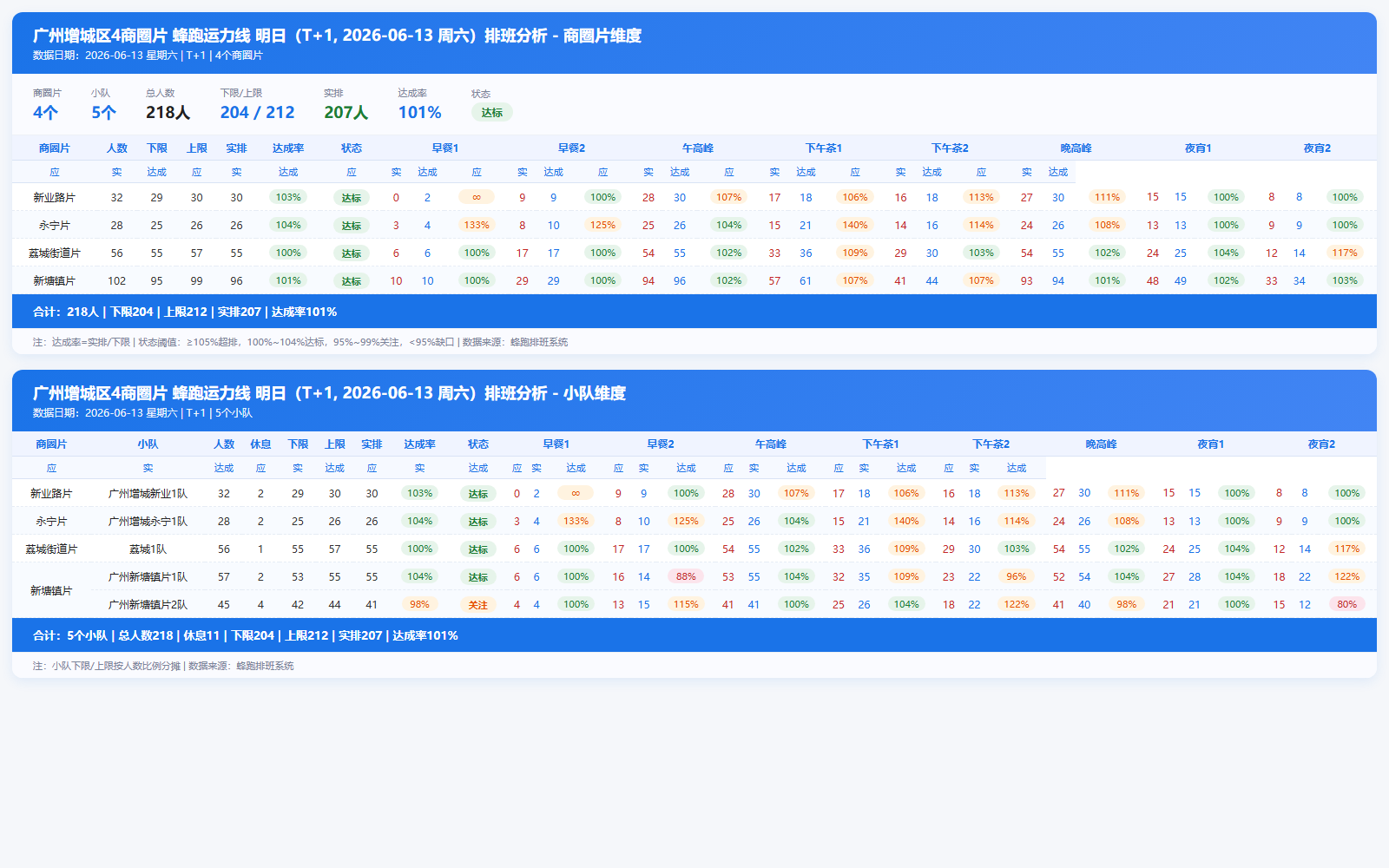1389x868 pixels.
Task: Click the summary 商圈片 count 4个
Action: (x=45, y=112)
